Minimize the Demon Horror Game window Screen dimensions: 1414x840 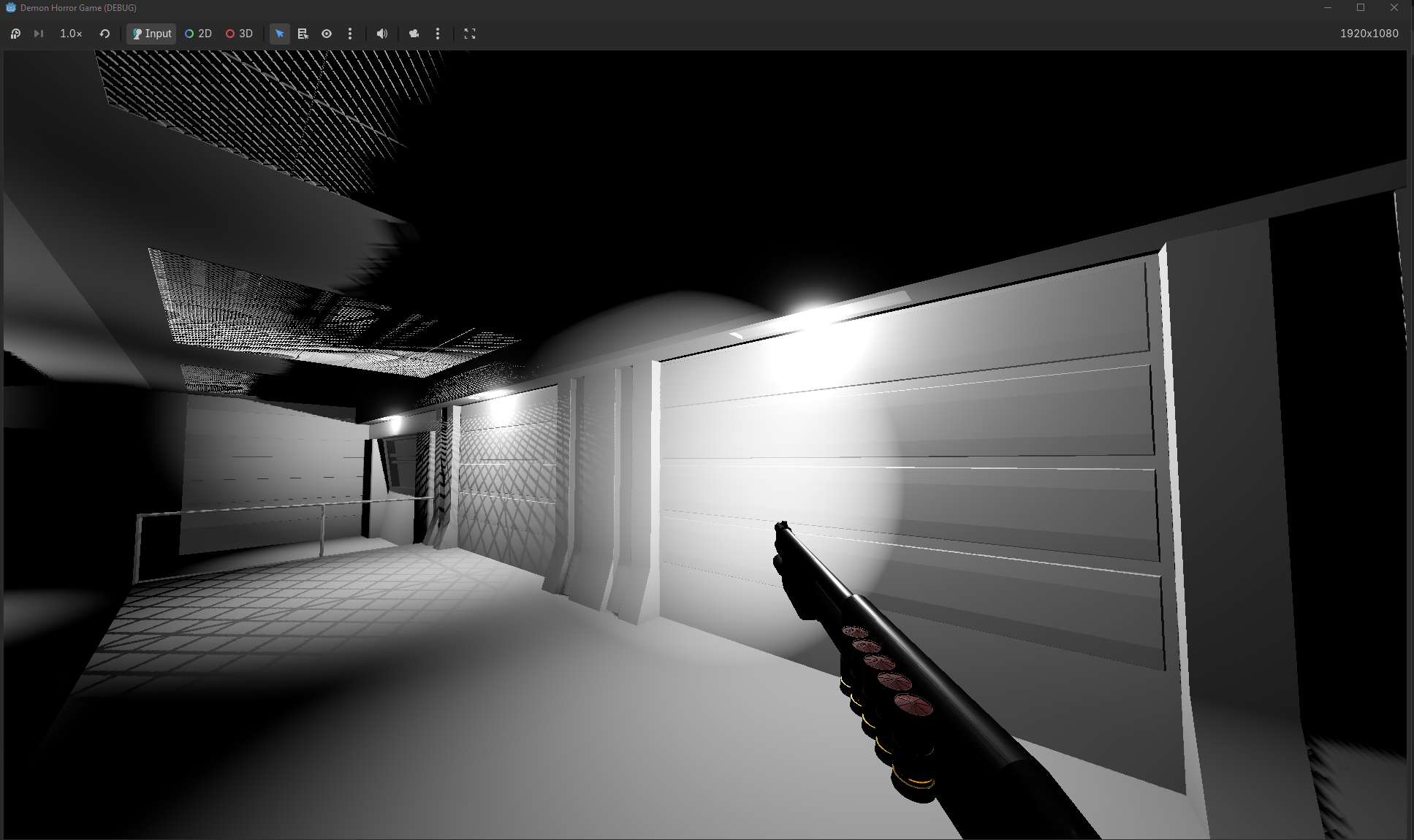click(x=1328, y=7)
